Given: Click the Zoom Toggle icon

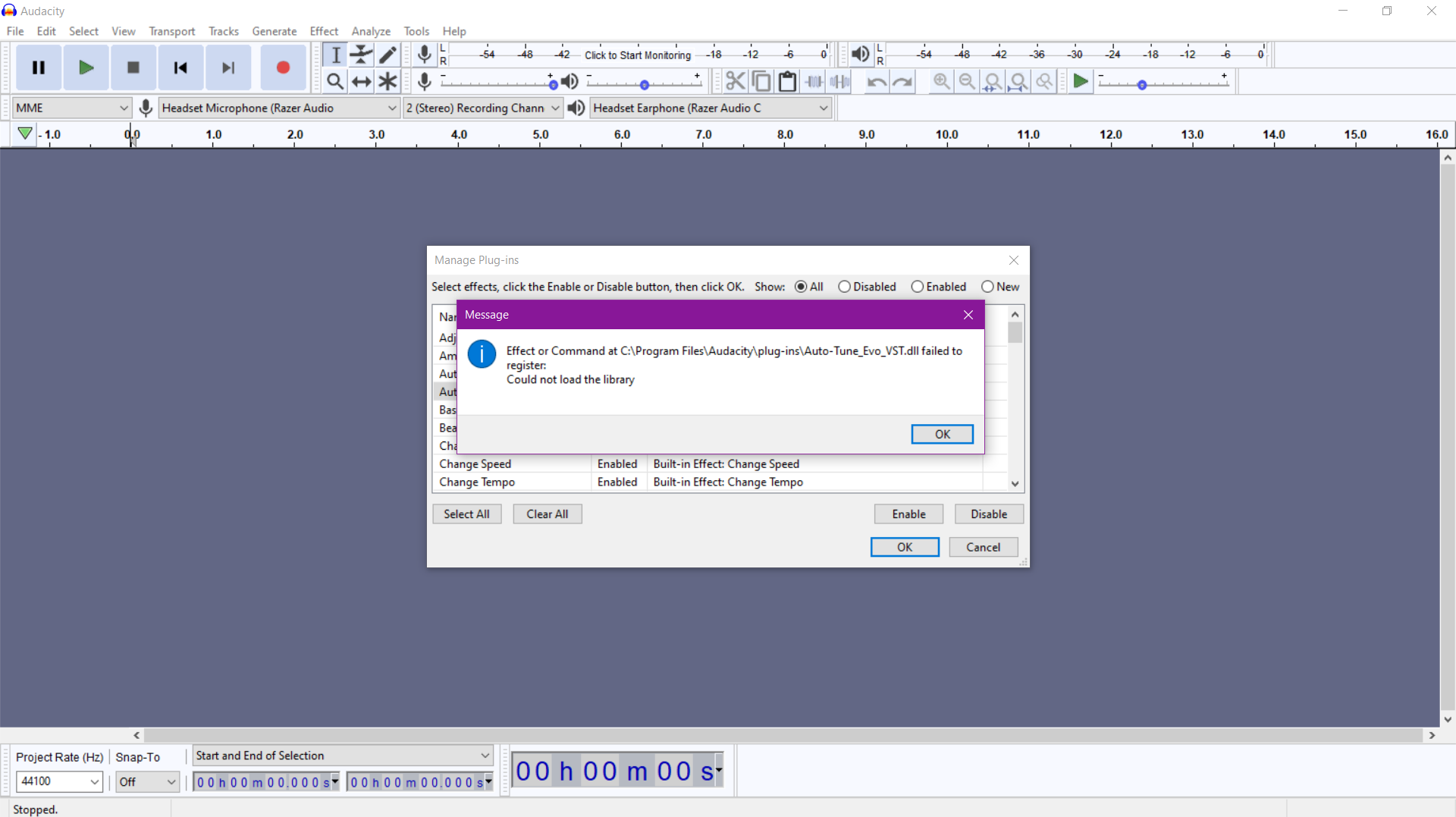Looking at the screenshot, I should [x=1044, y=81].
